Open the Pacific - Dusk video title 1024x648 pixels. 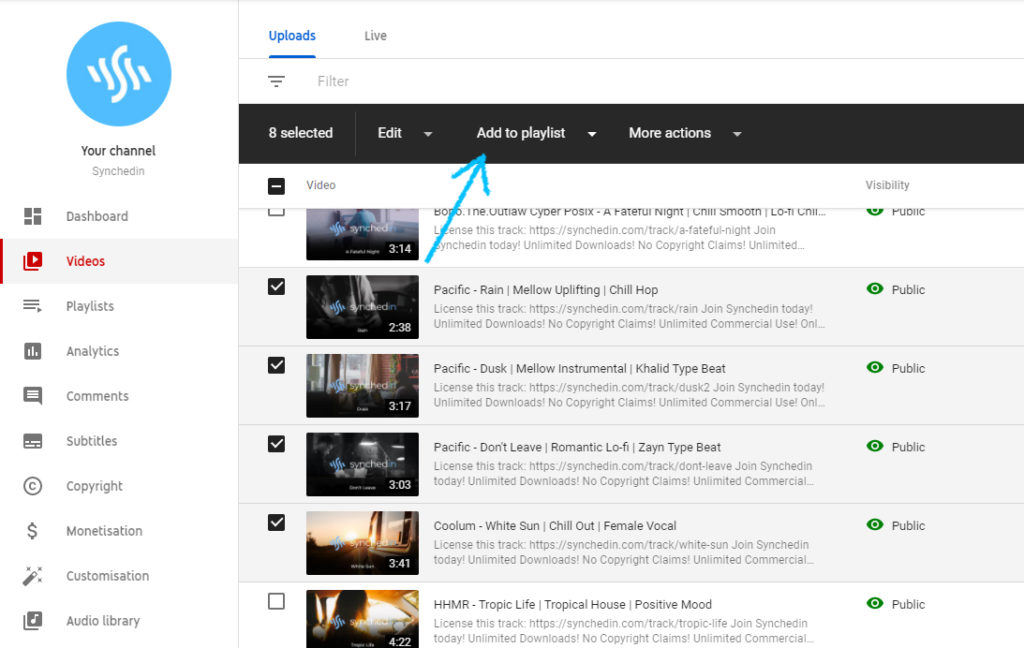[x=580, y=368]
